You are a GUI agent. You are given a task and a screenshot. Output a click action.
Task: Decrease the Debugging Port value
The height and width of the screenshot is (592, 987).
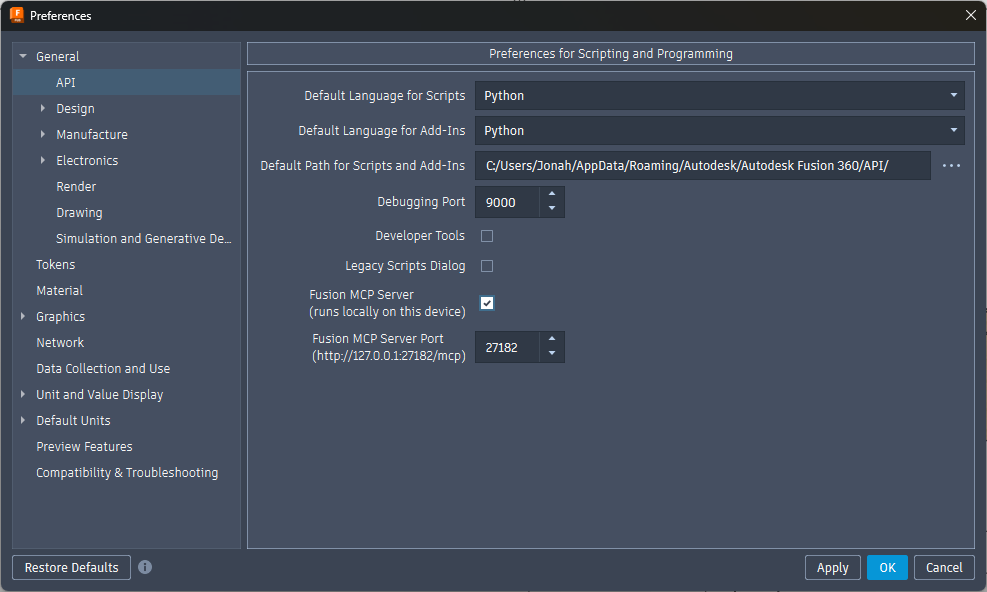click(552, 209)
